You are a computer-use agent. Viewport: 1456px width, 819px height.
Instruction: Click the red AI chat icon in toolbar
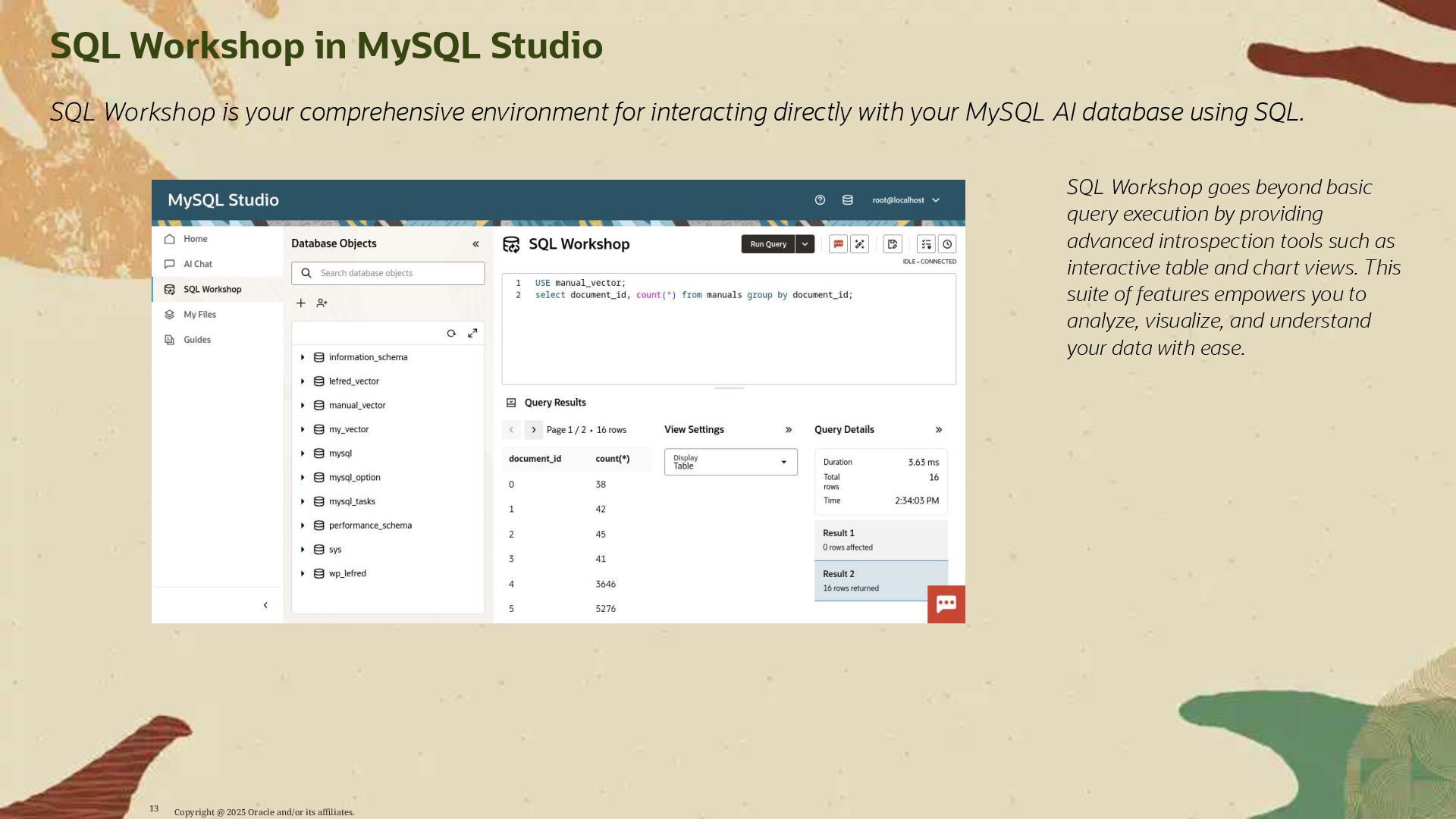(x=838, y=244)
